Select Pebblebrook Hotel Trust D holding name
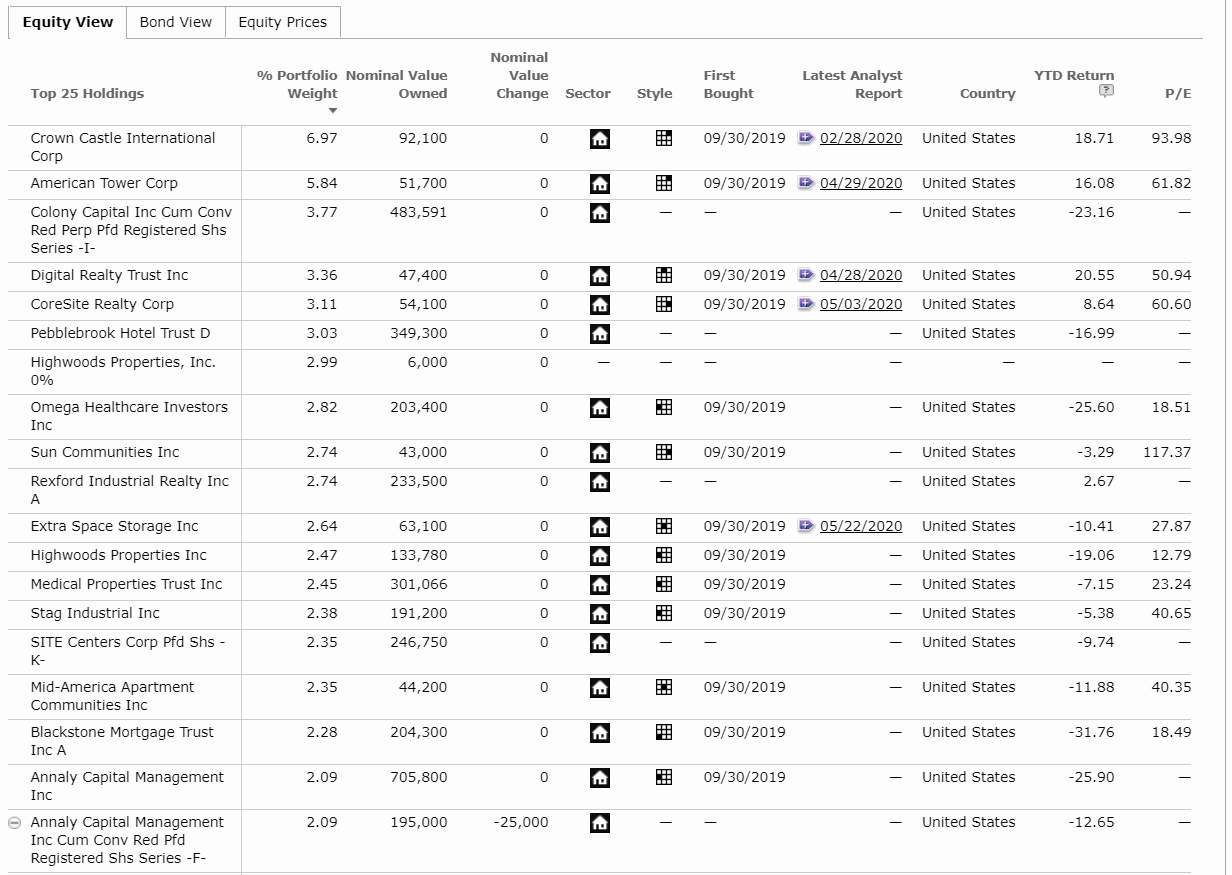 coord(120,333)
